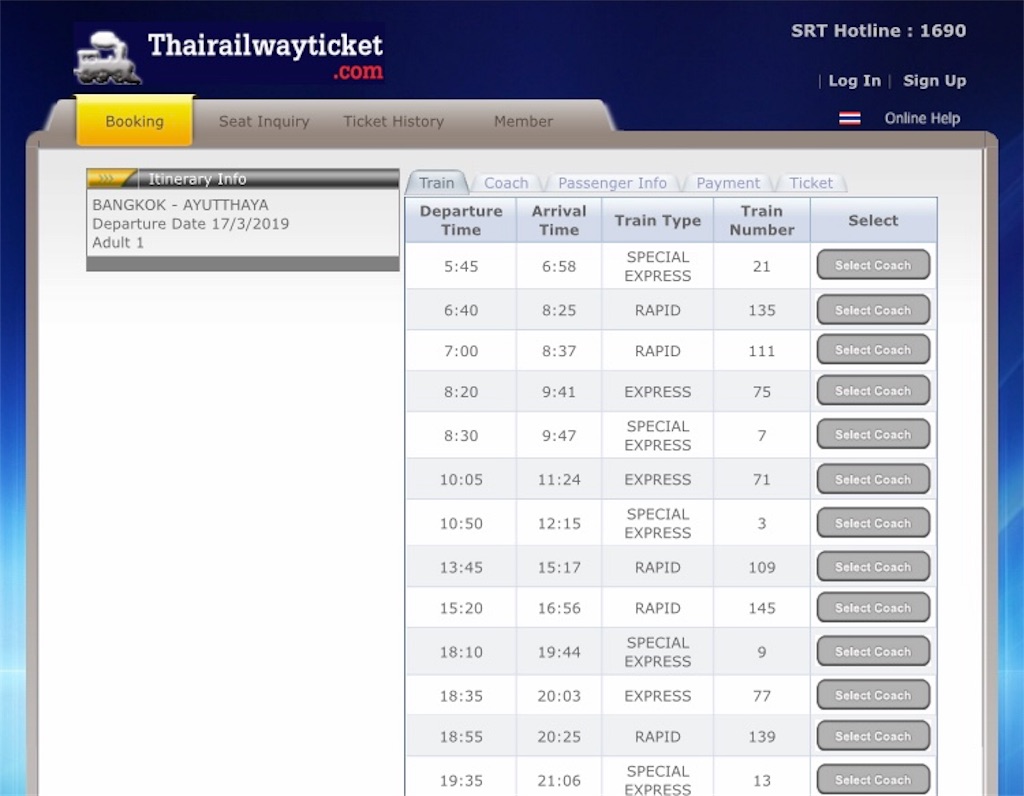
Task: Click the 8:37 arrival time cell
Action: coord(559,351)
